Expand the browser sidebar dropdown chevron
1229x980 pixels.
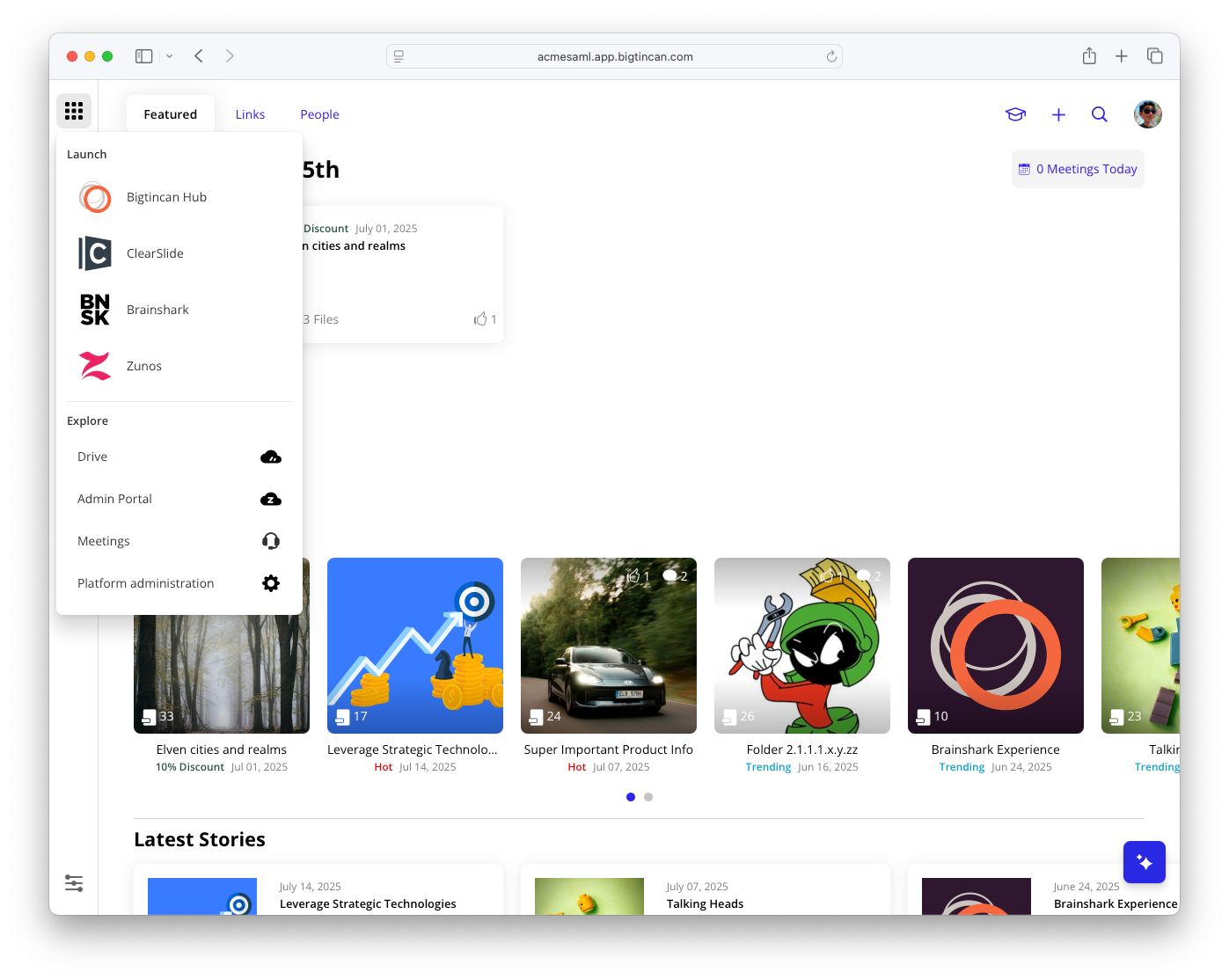(170, 56)
